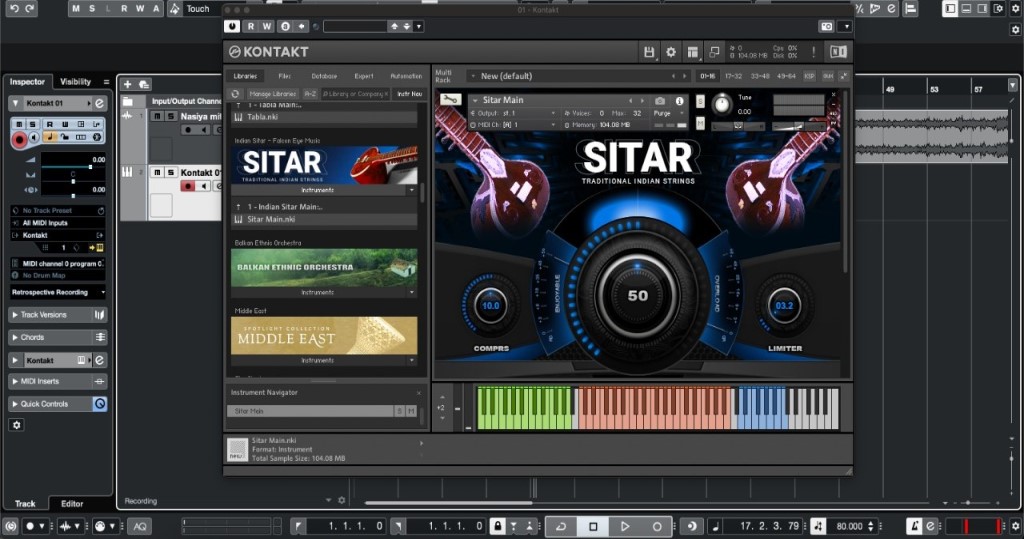
Task: Solo the Sitar Main instrument S button
Action: (x=700, y=101)
